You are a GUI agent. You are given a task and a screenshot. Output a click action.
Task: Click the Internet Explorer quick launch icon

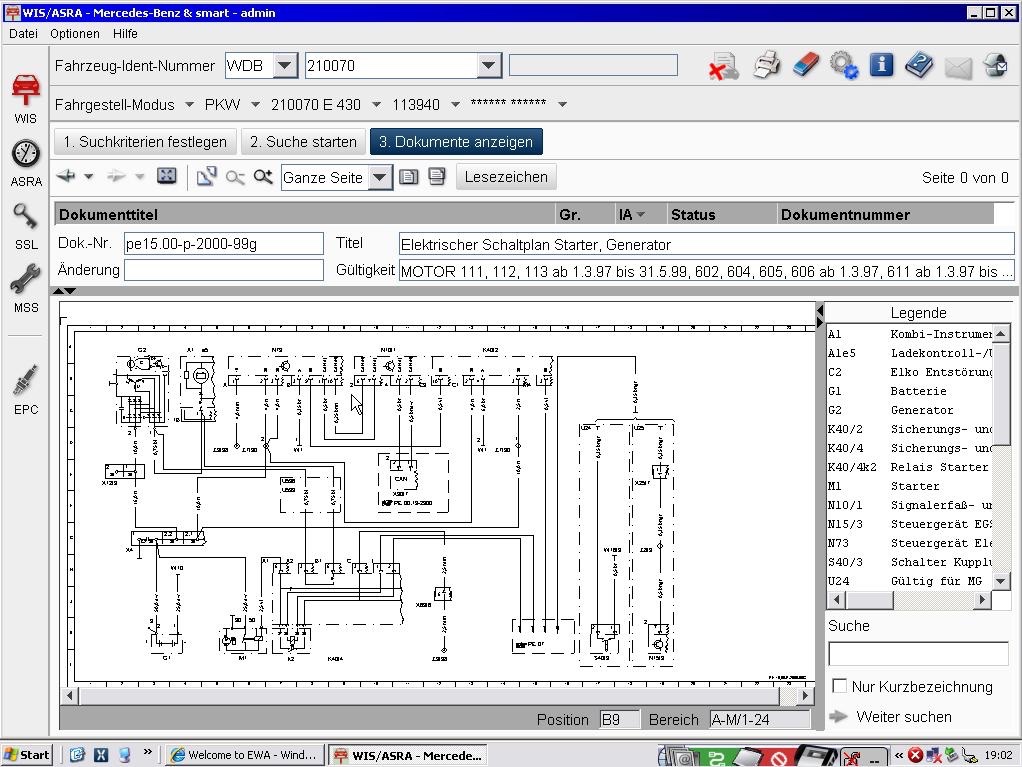[x=78, y=755]
